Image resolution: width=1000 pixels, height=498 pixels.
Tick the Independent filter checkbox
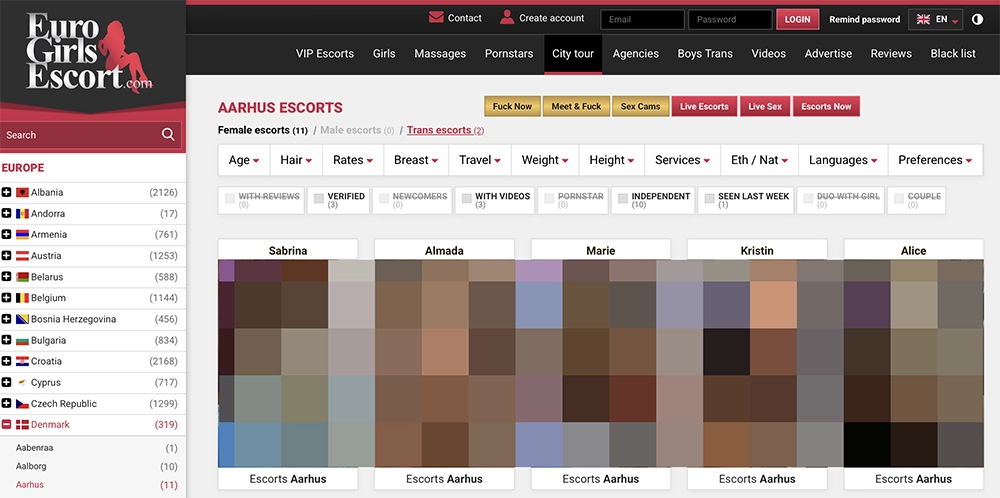[x=622, y=198]
